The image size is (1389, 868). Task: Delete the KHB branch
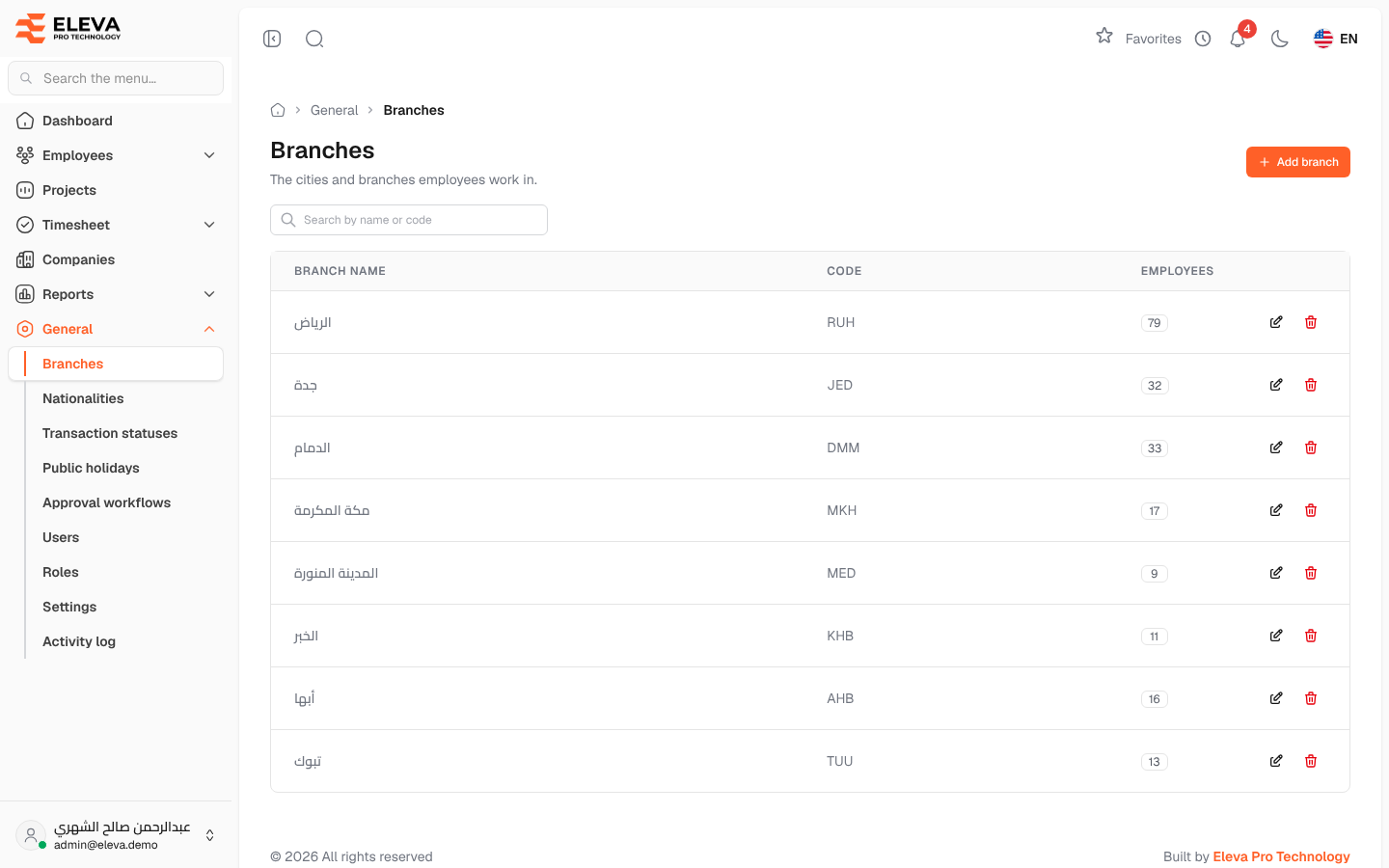[x=1311, y=636]
